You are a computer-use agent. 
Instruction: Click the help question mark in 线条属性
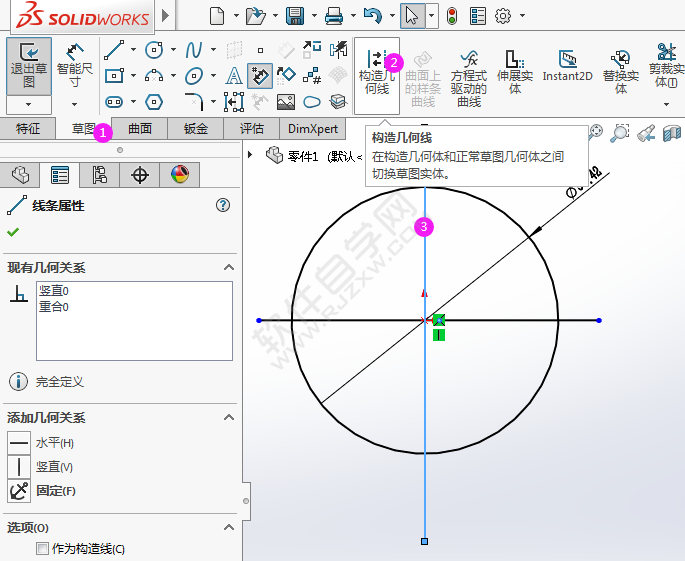(223, 205)
